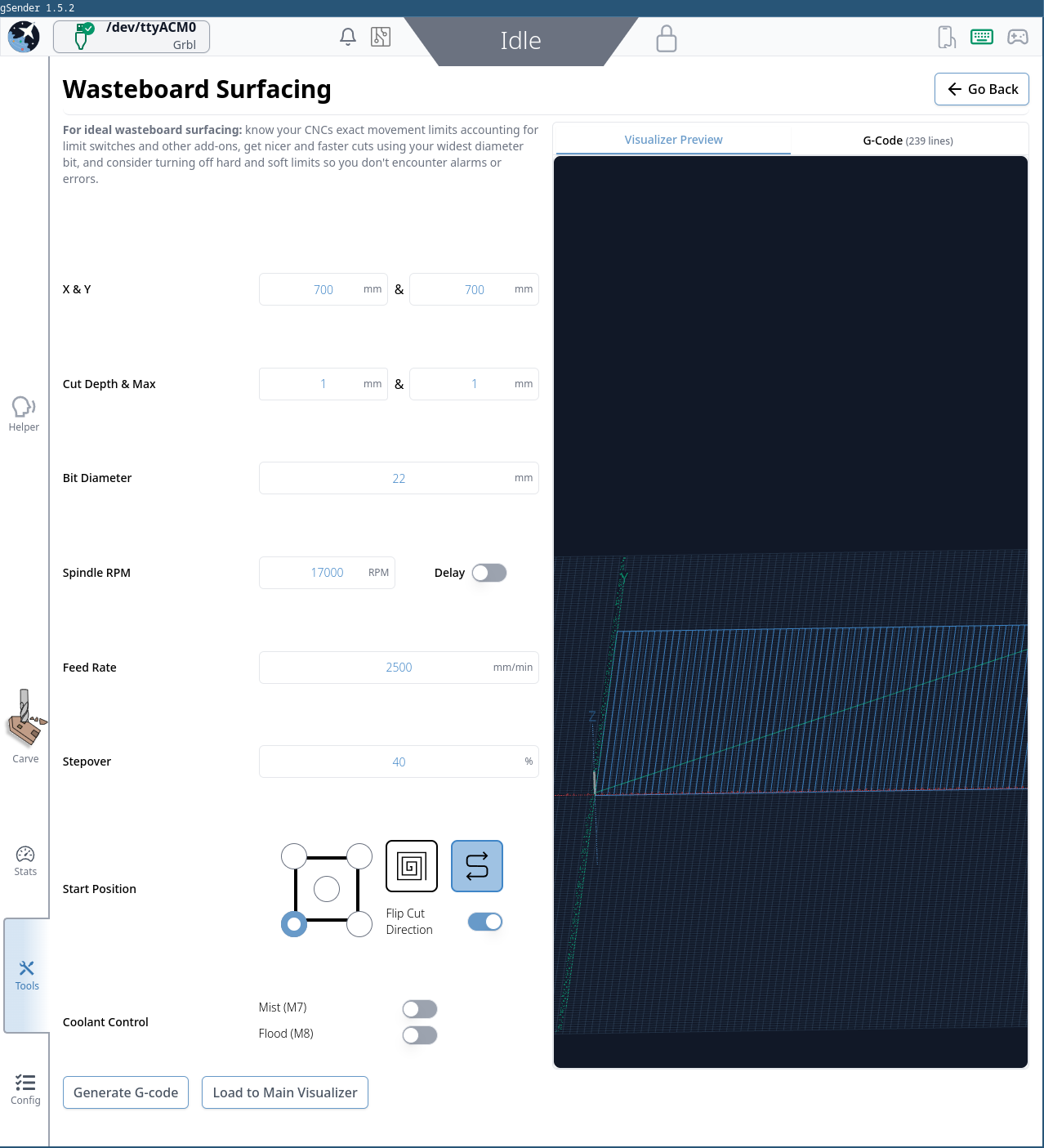Image resolution: width=1044 pixels, height=1148 pixels.
Task: Choose top-right corner start position
Action: click(359, 856)
